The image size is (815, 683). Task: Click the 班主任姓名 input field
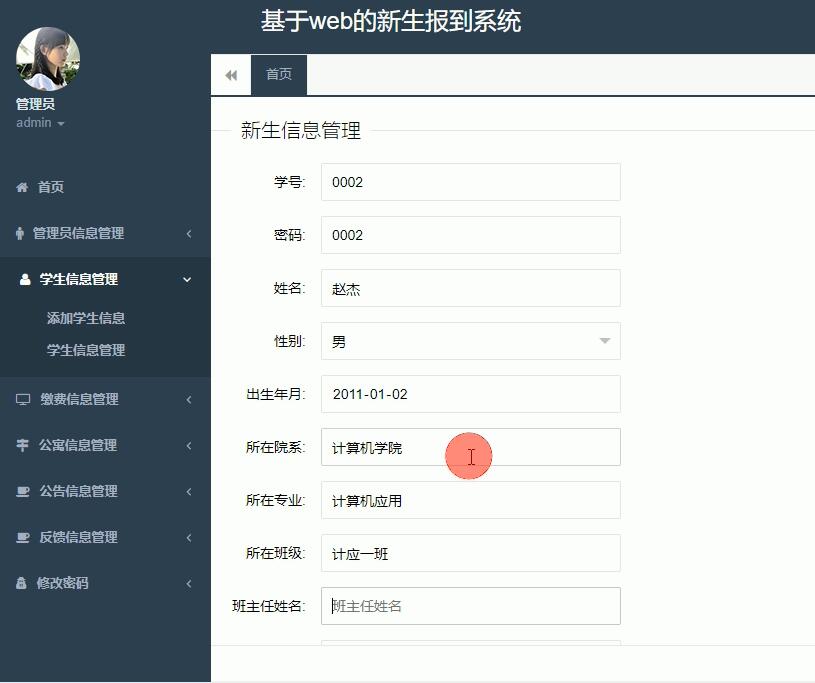pyautogui.click(x=470, y=605)
